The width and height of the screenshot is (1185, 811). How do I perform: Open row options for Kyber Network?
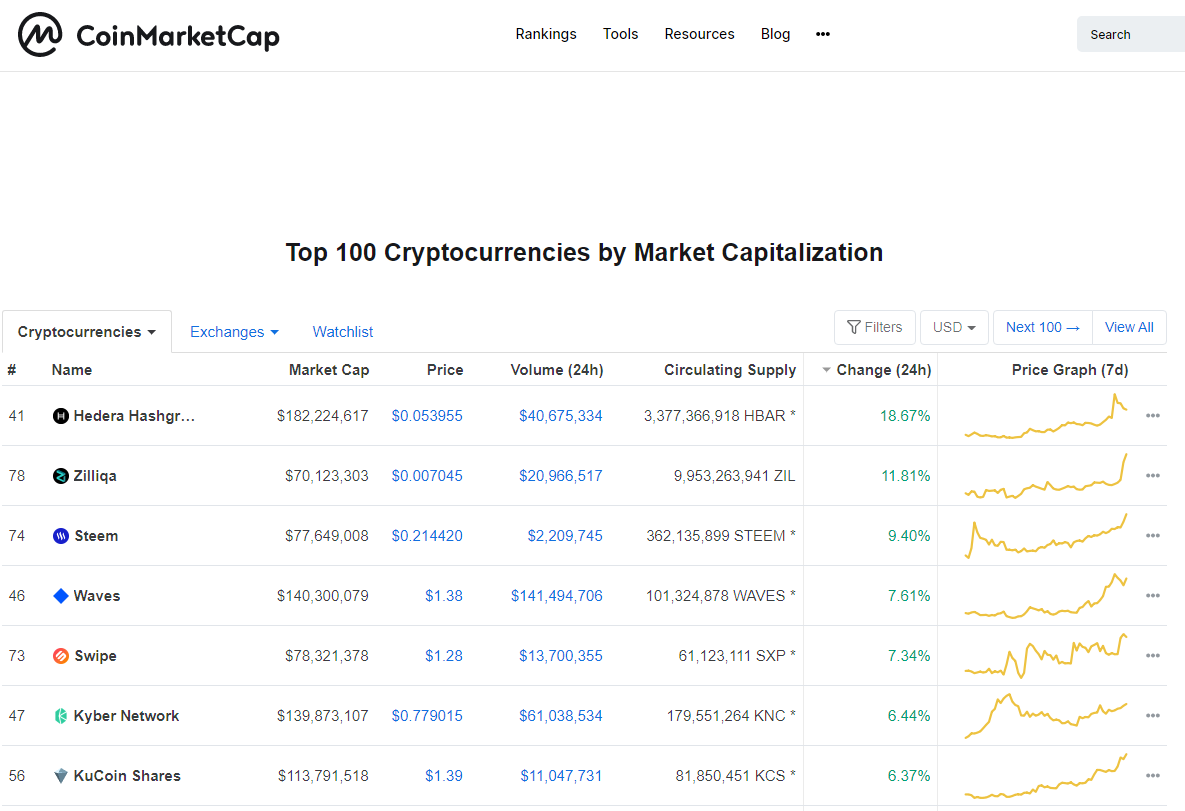[x=1153, y=716]
